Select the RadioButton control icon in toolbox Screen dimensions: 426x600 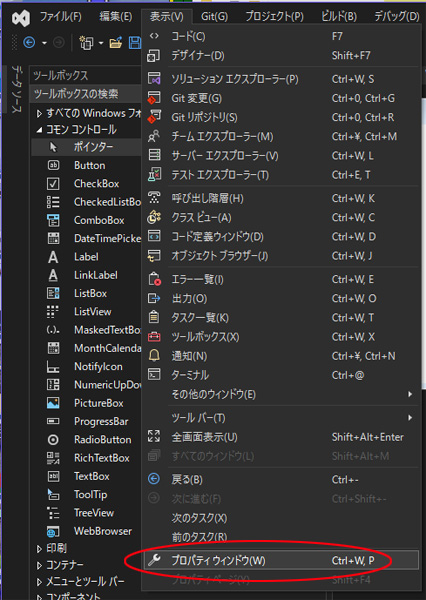(x=53, y=440)
